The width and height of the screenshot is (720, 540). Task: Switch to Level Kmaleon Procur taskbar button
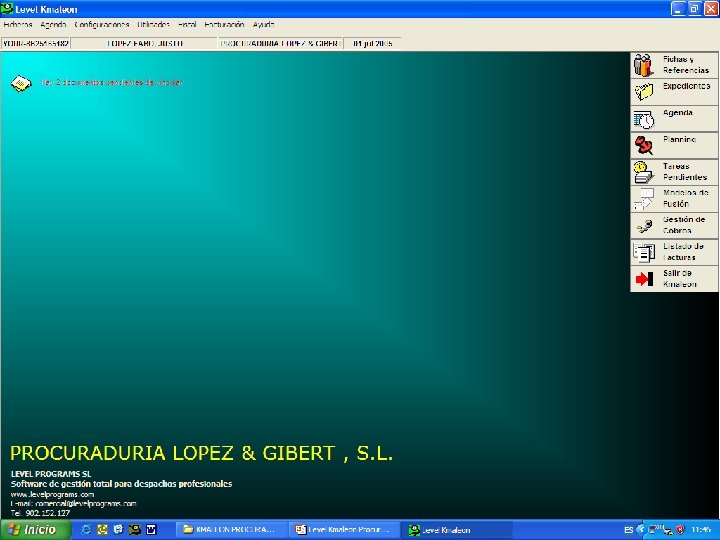tap(344, 530)
